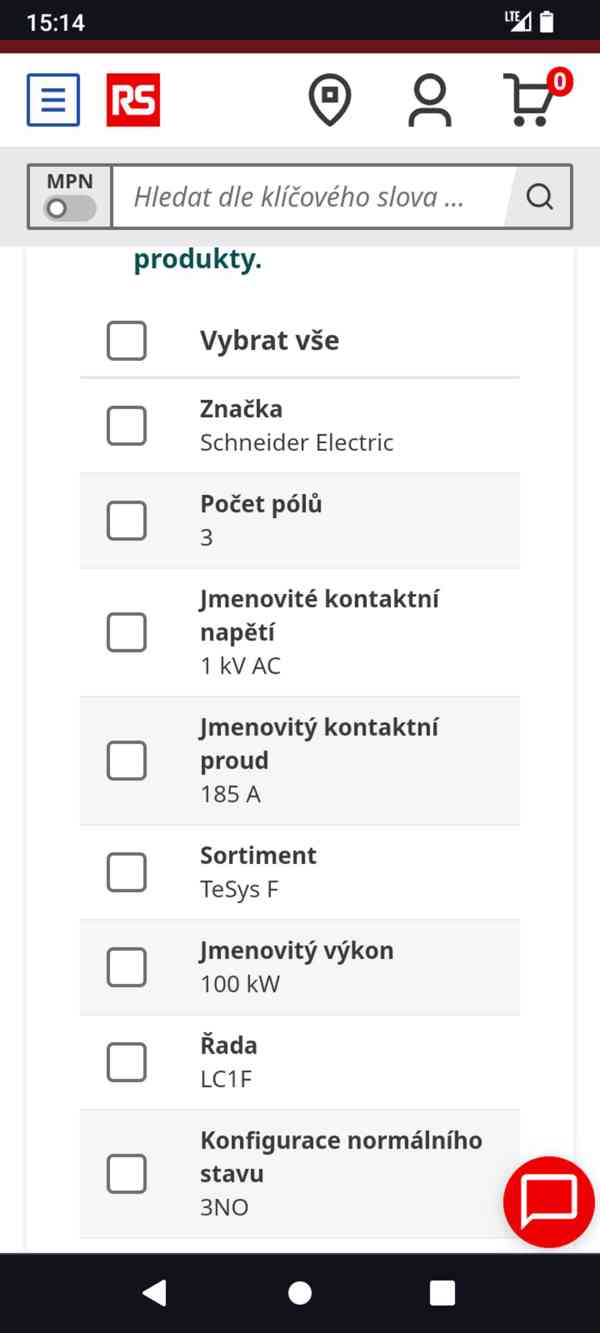
Task: Check the Sortiment TeSys F checkbox
Action: click(x=127, y=872)
